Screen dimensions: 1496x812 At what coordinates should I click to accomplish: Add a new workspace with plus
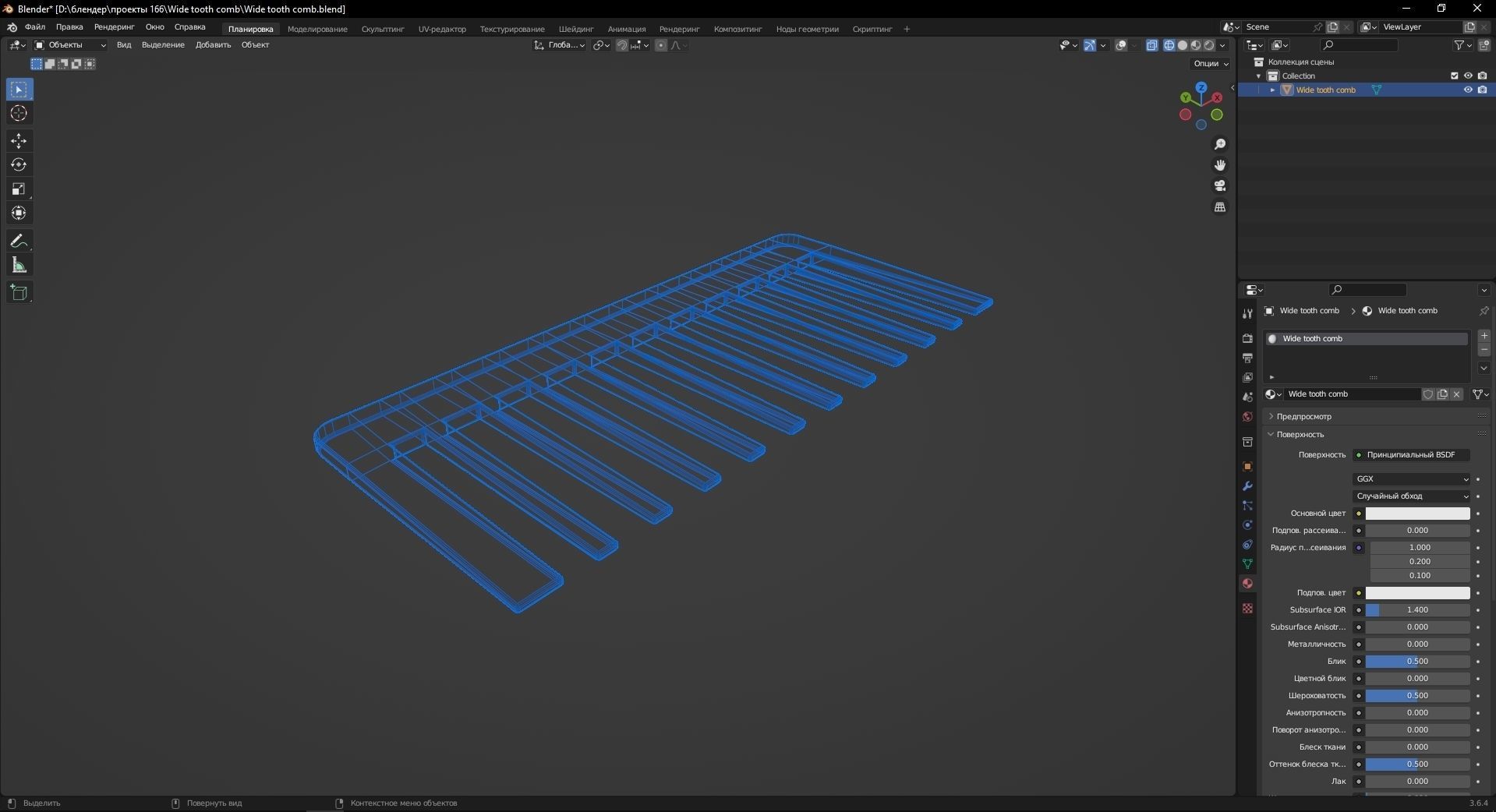[907, 29]
